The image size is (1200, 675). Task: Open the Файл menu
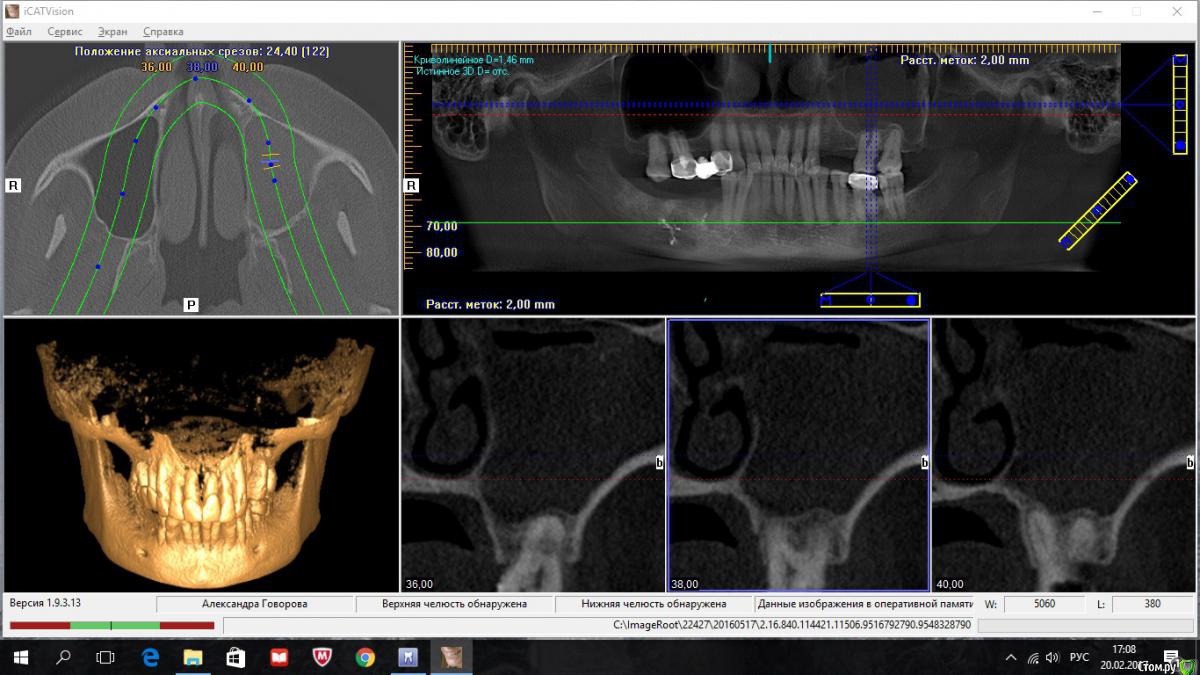[x=19, y=31]
